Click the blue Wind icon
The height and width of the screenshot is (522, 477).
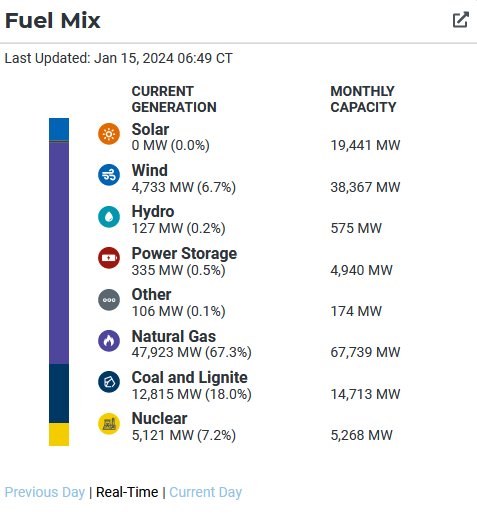[109, 175]
